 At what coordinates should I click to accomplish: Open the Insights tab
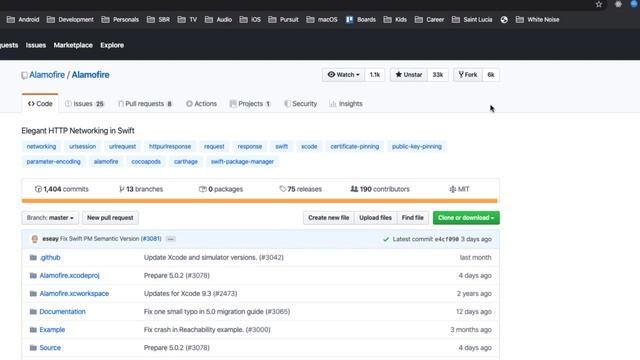coord(346,104)
